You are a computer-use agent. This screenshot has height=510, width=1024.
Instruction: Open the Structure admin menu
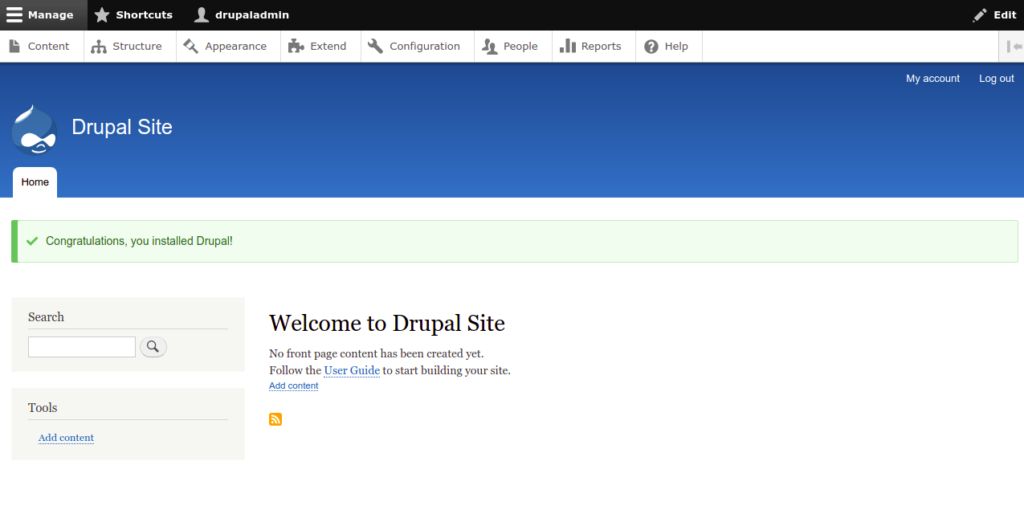(x=130, y=46)
